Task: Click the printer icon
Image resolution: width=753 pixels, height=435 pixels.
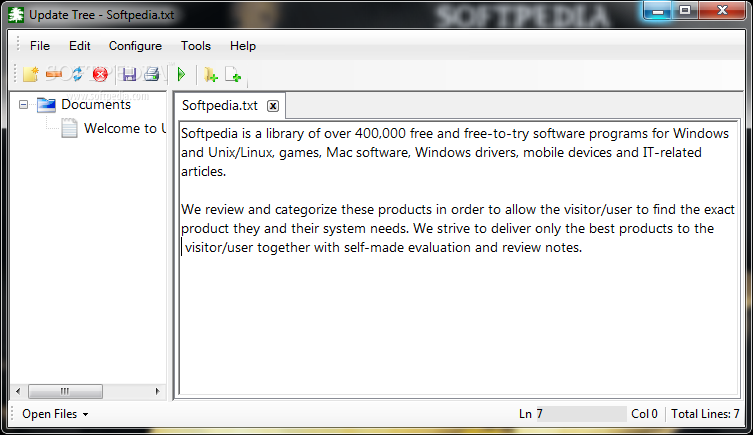Action: [152, 74]
